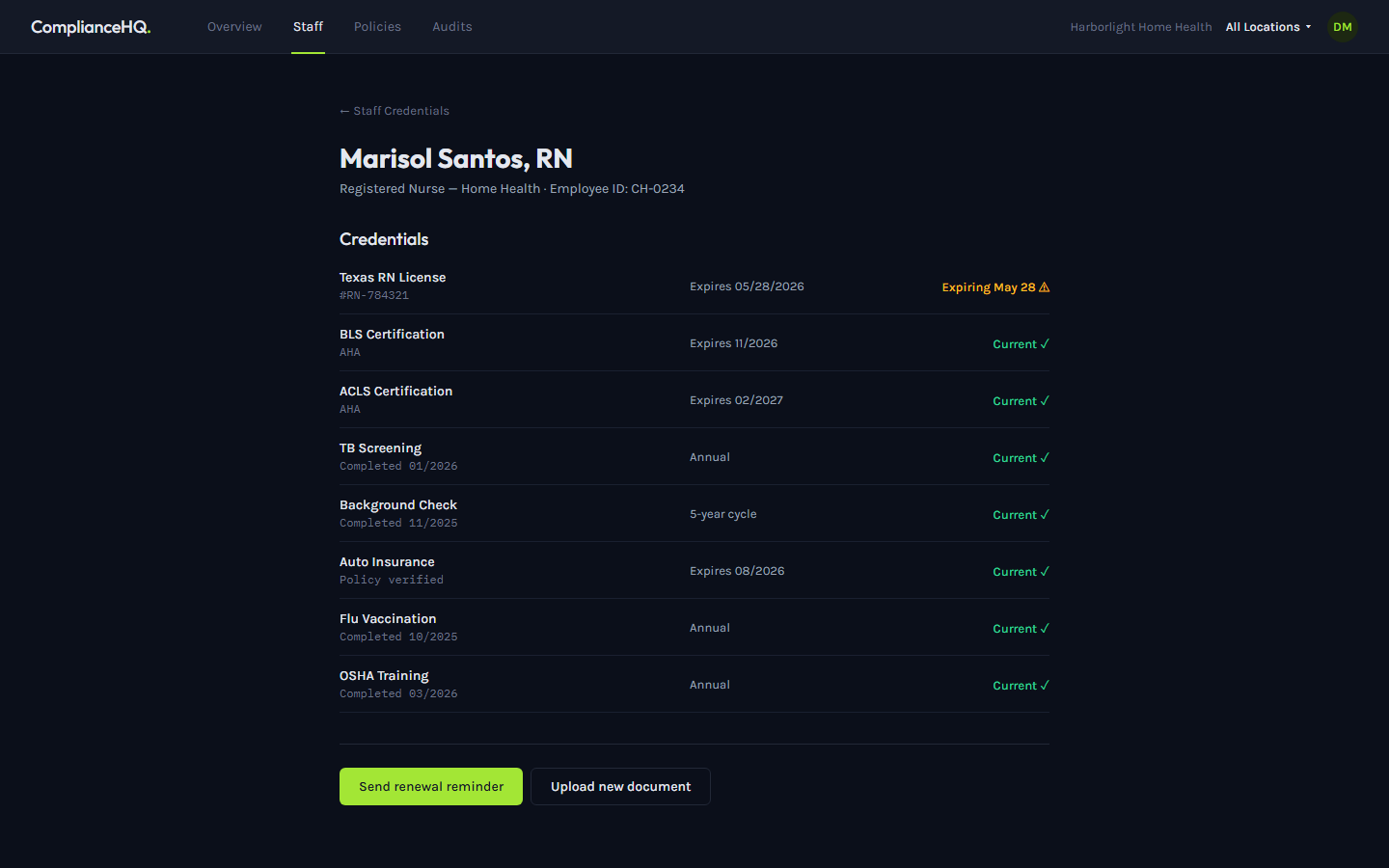
Task: Select the OSHA Training credential
Action: 384,676
